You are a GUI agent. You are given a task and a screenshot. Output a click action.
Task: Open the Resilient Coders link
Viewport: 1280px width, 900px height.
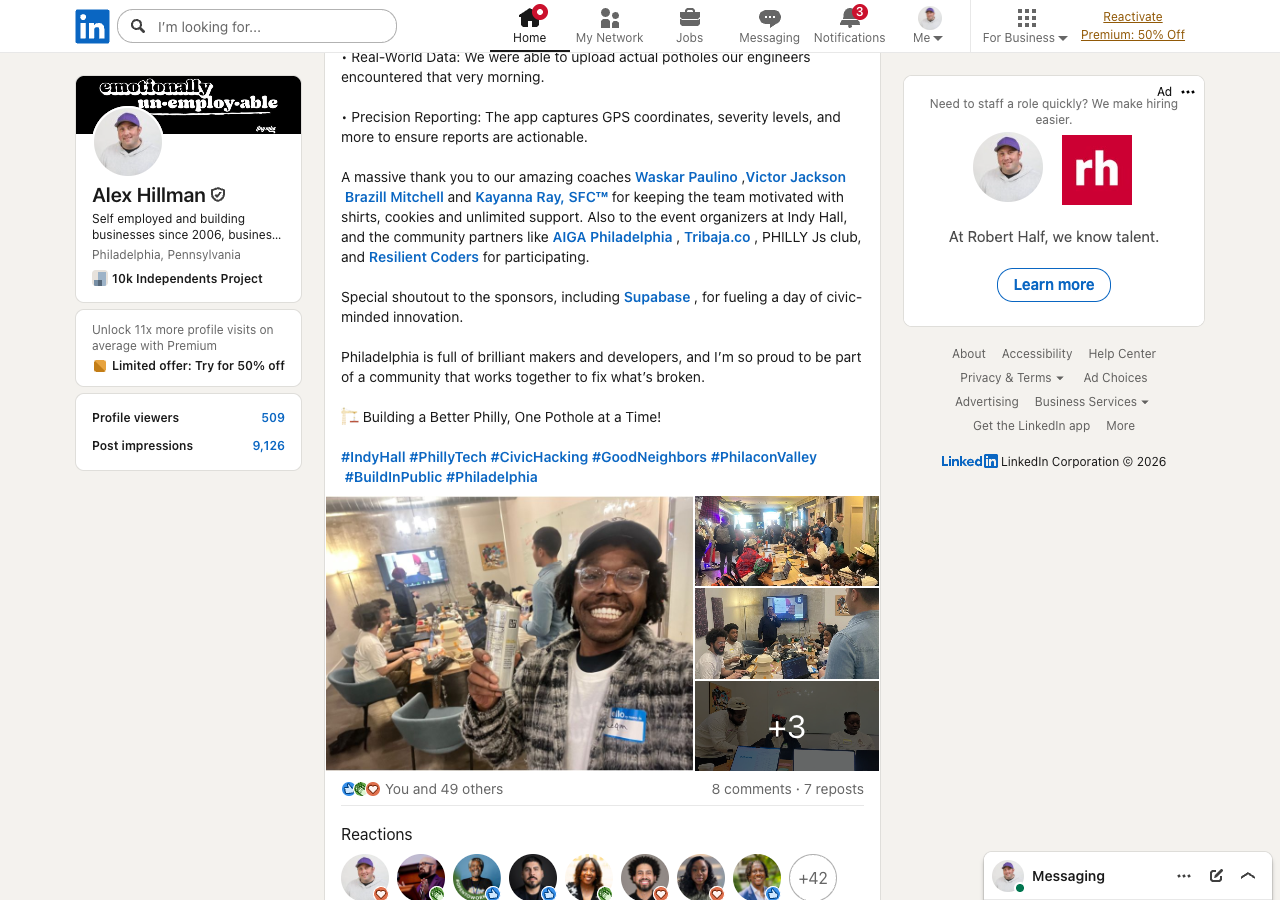click(x=424, y=257)
